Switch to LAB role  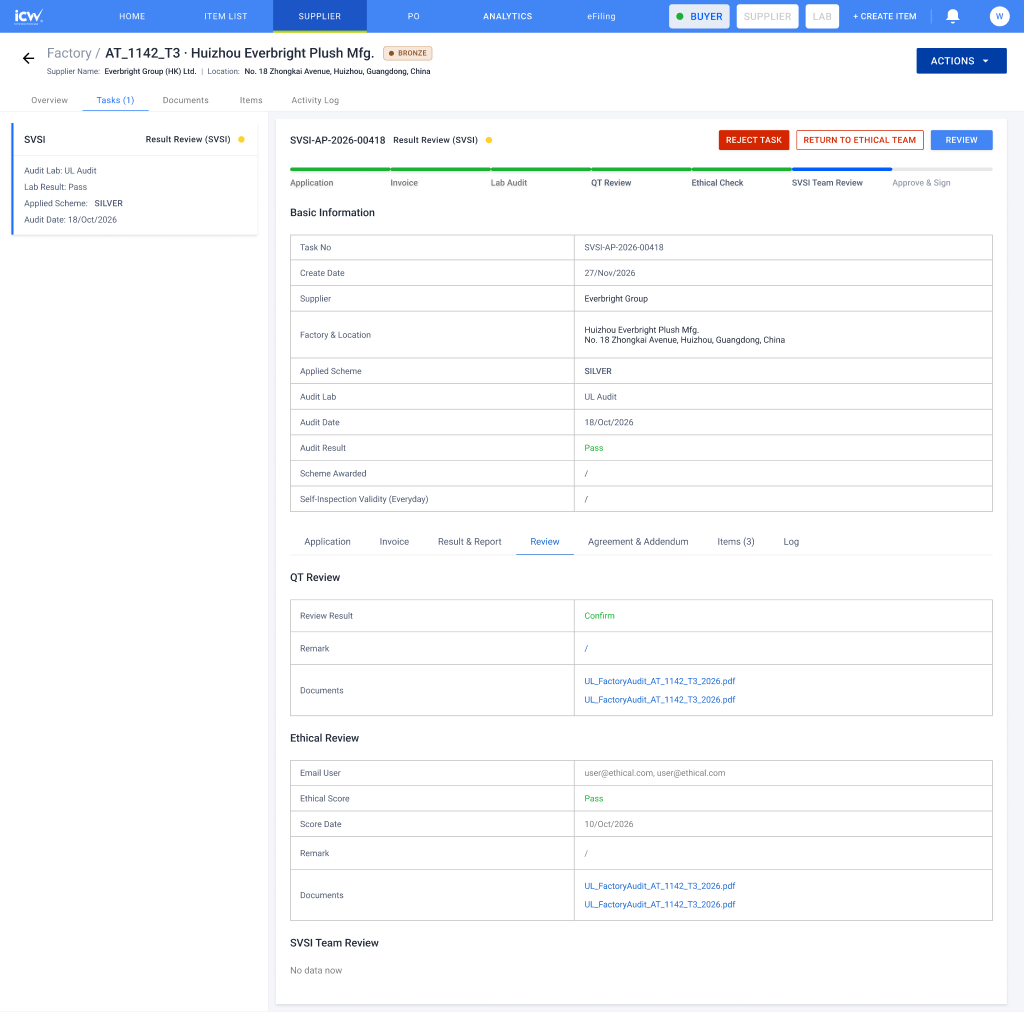(x=822, y=16)
